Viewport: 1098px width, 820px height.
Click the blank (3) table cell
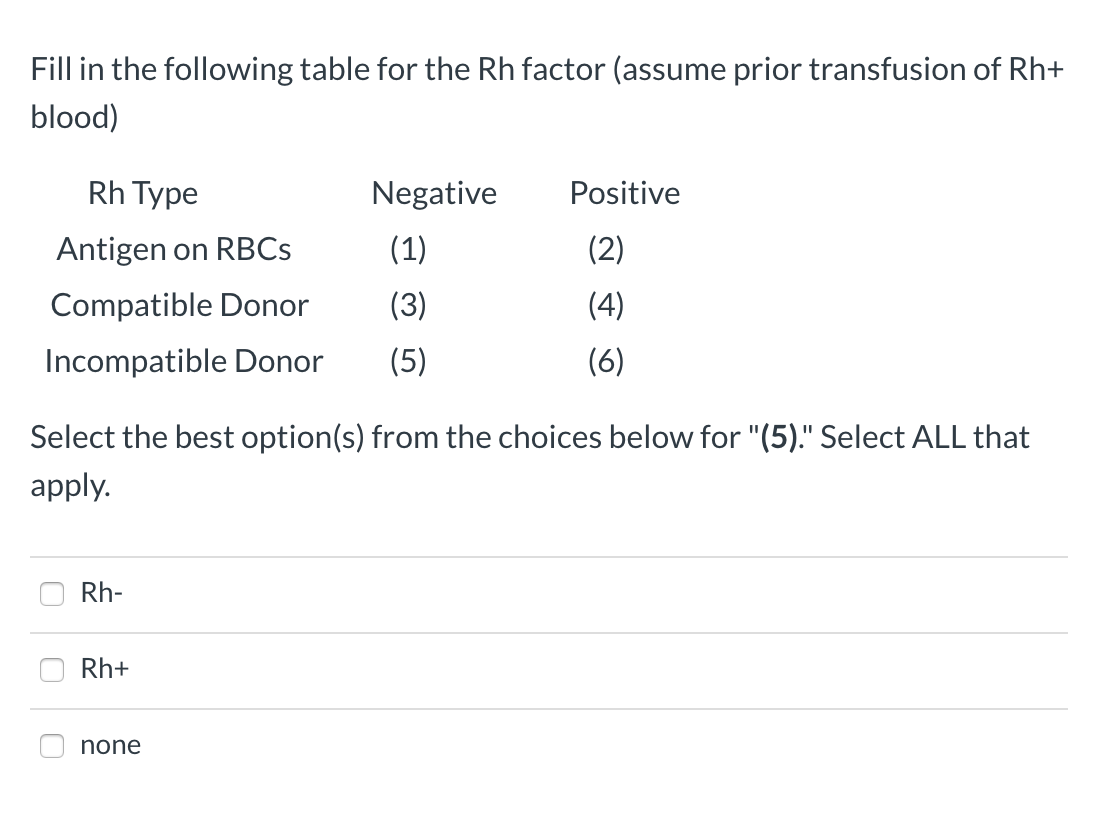point(408,306)
